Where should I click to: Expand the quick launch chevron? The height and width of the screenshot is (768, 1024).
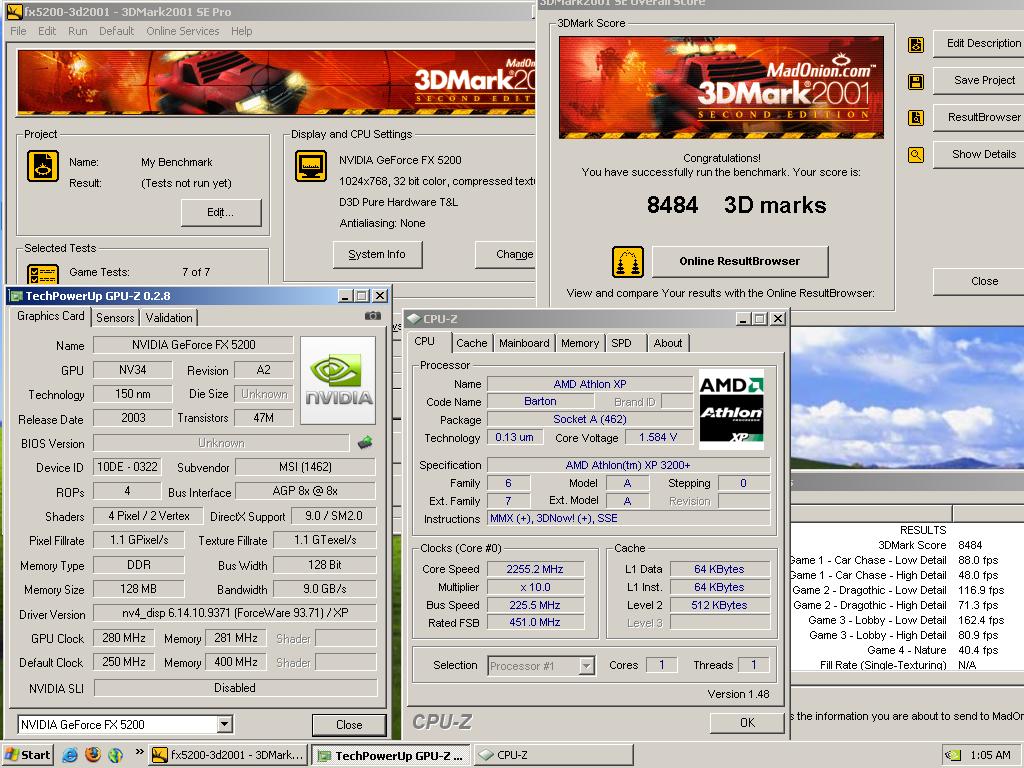(139, 752)
